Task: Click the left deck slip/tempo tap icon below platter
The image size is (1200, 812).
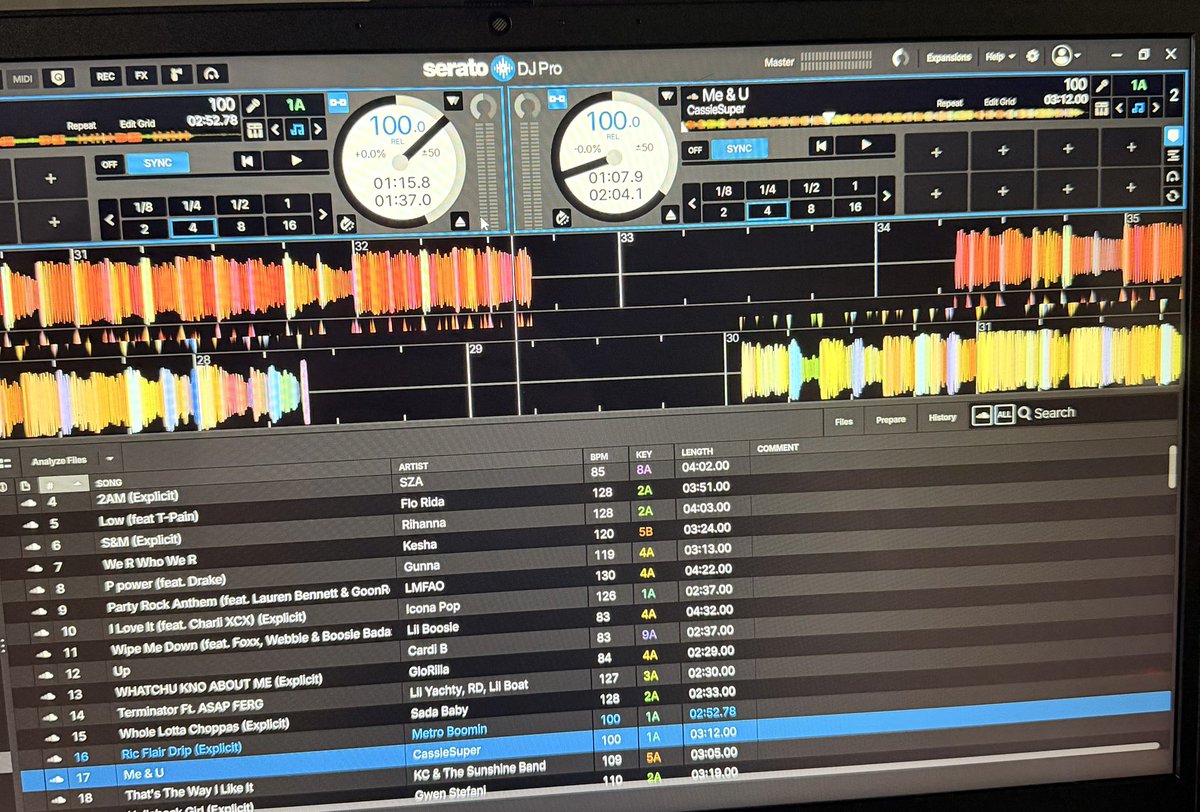Action: 347,222
